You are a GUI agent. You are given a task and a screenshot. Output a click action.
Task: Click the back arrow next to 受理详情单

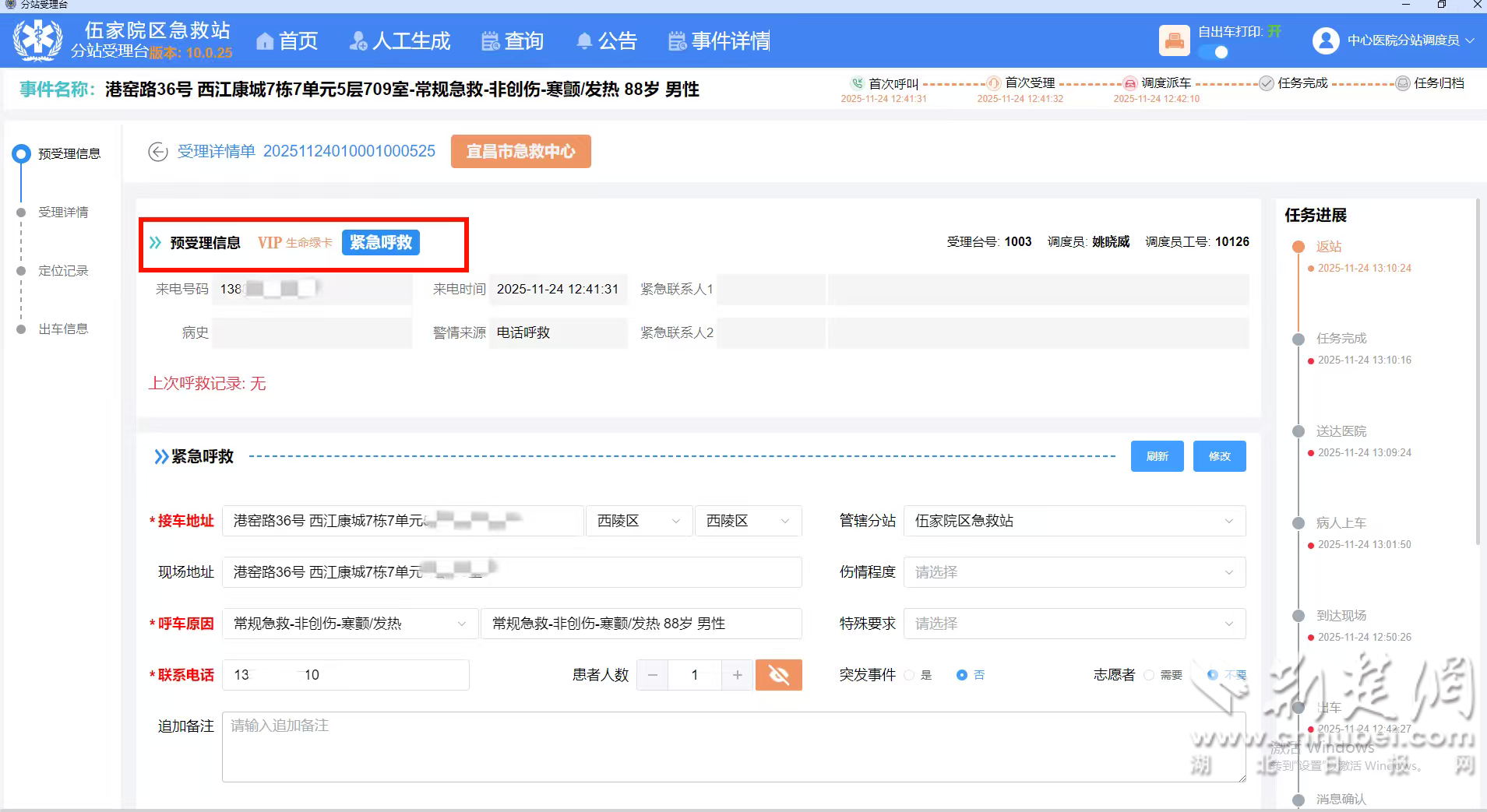(158, 151)
